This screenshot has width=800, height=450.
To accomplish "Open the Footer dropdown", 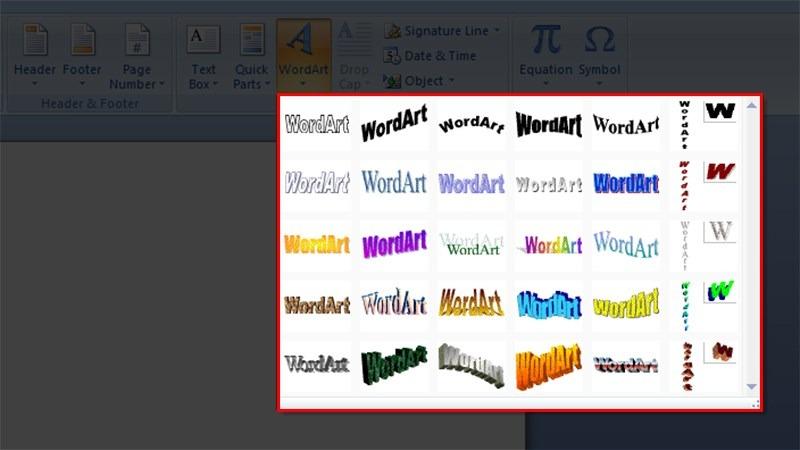I will pyautogui.click(x=82, y=55).
